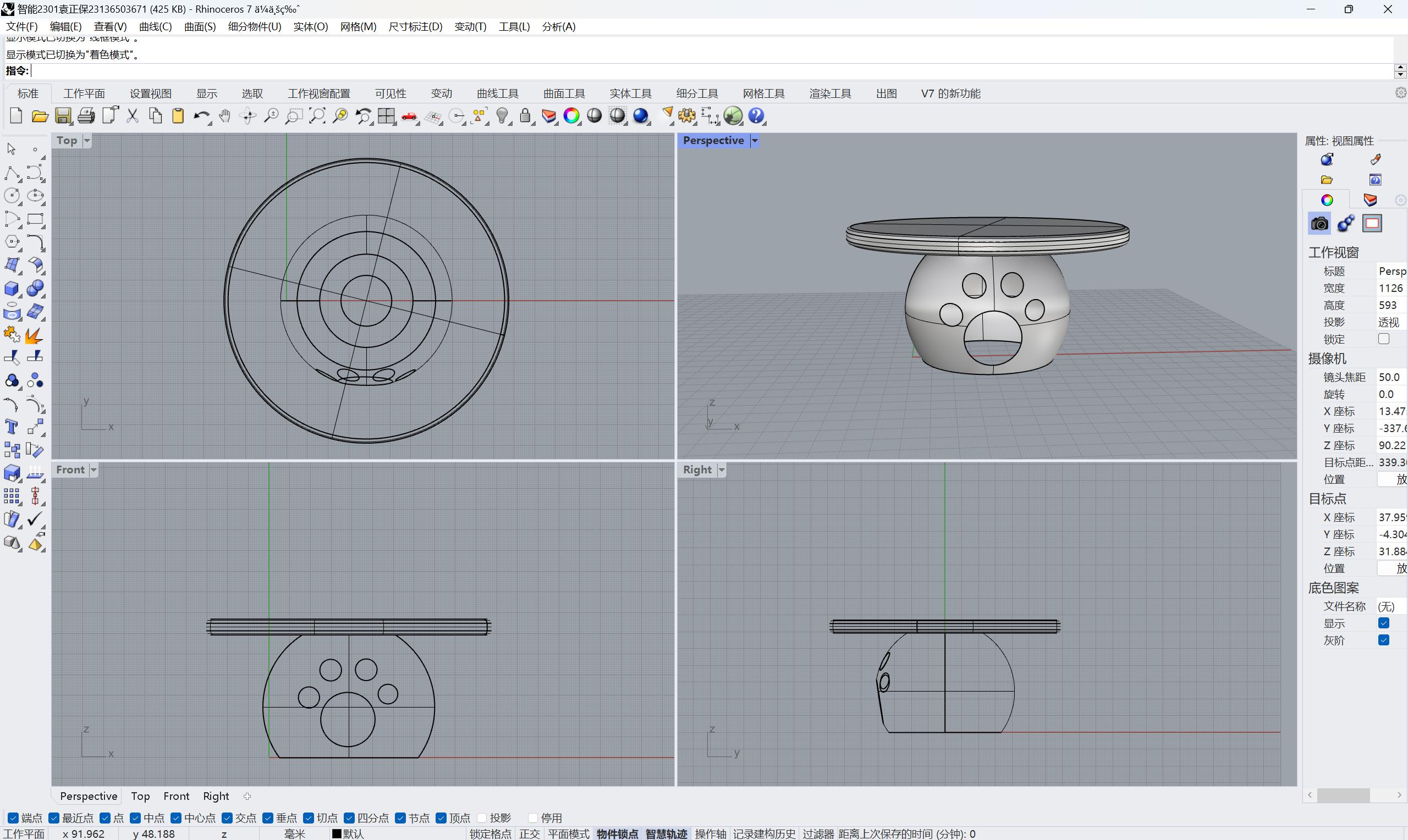Click the padlock Lock objects icon
This screenshot has height=840, width=1408.
tap(525, 116)
